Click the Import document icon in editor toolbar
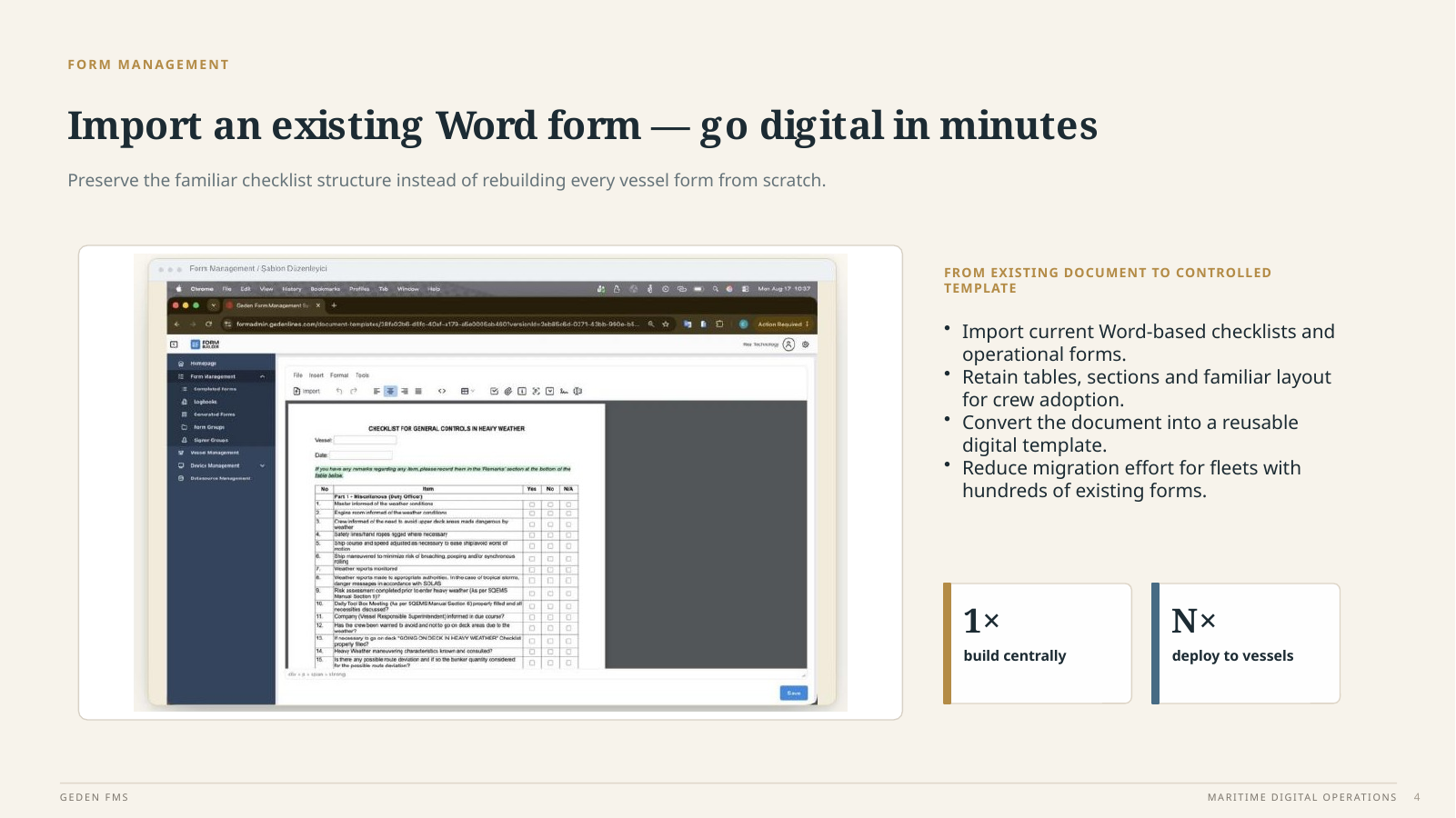The height and width of the screenshot is (818, 1456). tap(297, 392)
